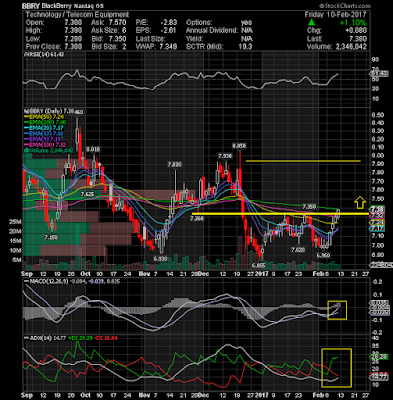The width and height of the screenshot is (393, 400).
Task: Click the cyan EMA(20) 7.17 legend
Action: 45,128
